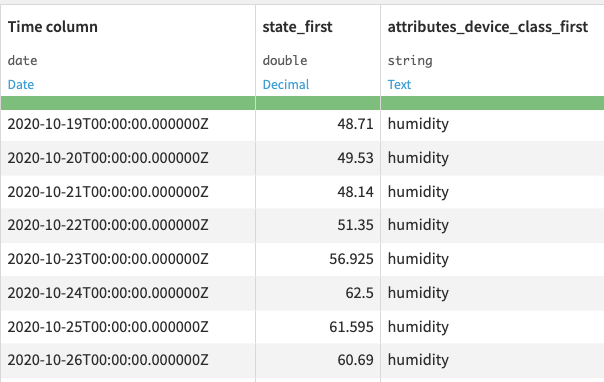This screenshot has width=604, height=382.
Task: Click the value 60.69
Action: (355, 360)
